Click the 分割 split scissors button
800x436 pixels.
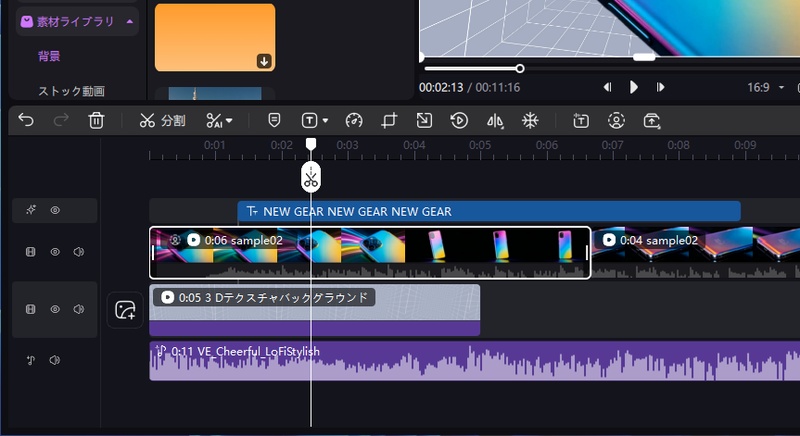pyautogui.click(x=162, y=121)
